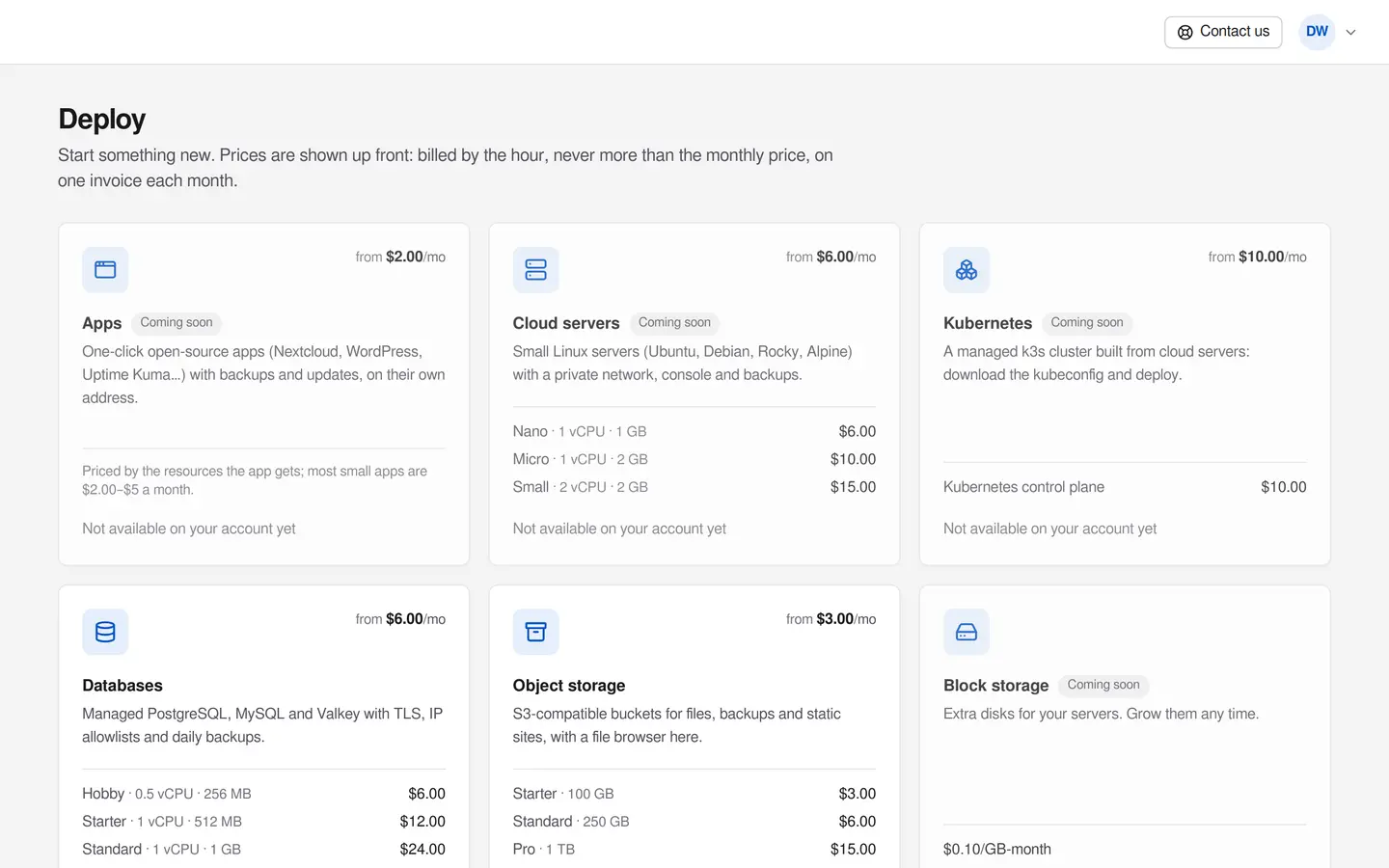Click the $0.10/GB-month price text

[997, 850]
